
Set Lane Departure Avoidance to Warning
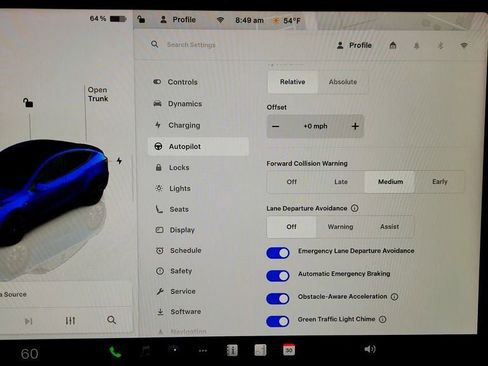(340, 227)
